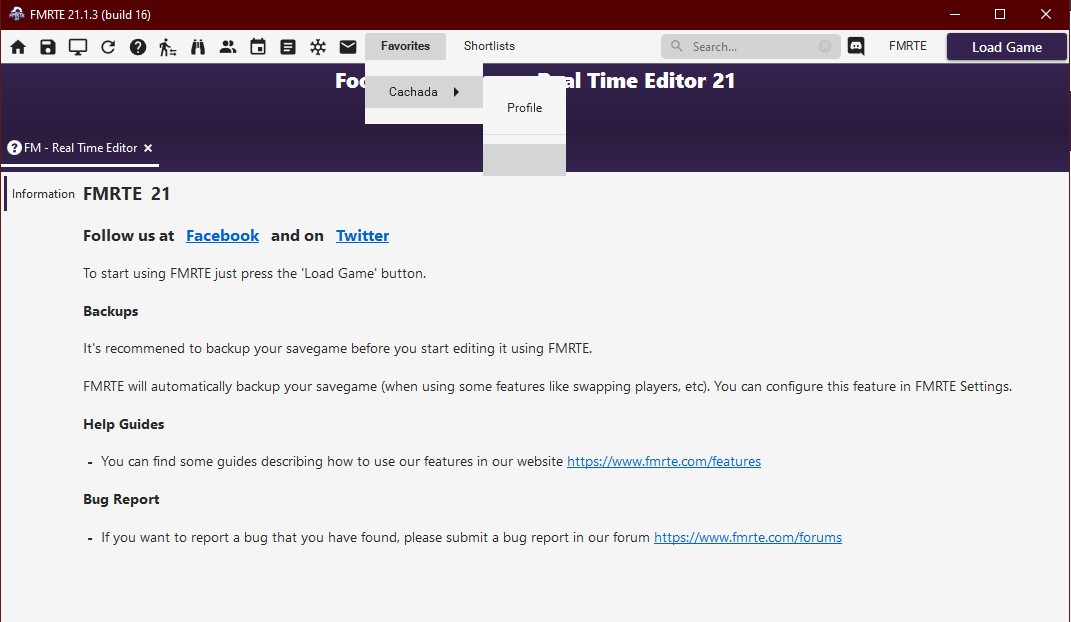Click the help icon on the editor tab
The image size is (1071, 622).
point(14,147)
